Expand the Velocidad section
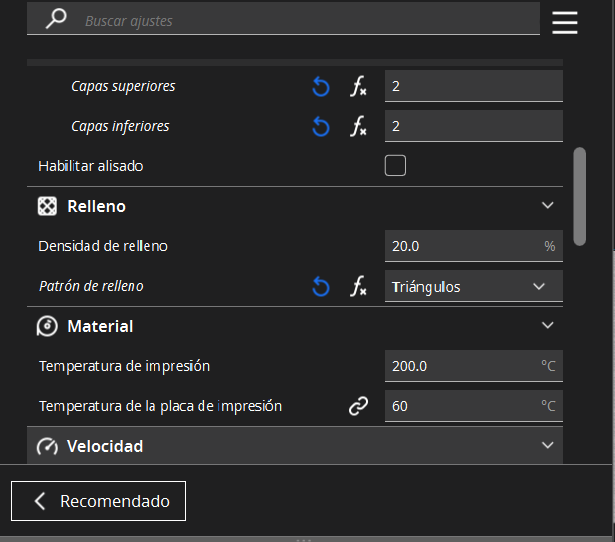Image resolution: width=615 pixels, height=542 pixels. [547, 446]
